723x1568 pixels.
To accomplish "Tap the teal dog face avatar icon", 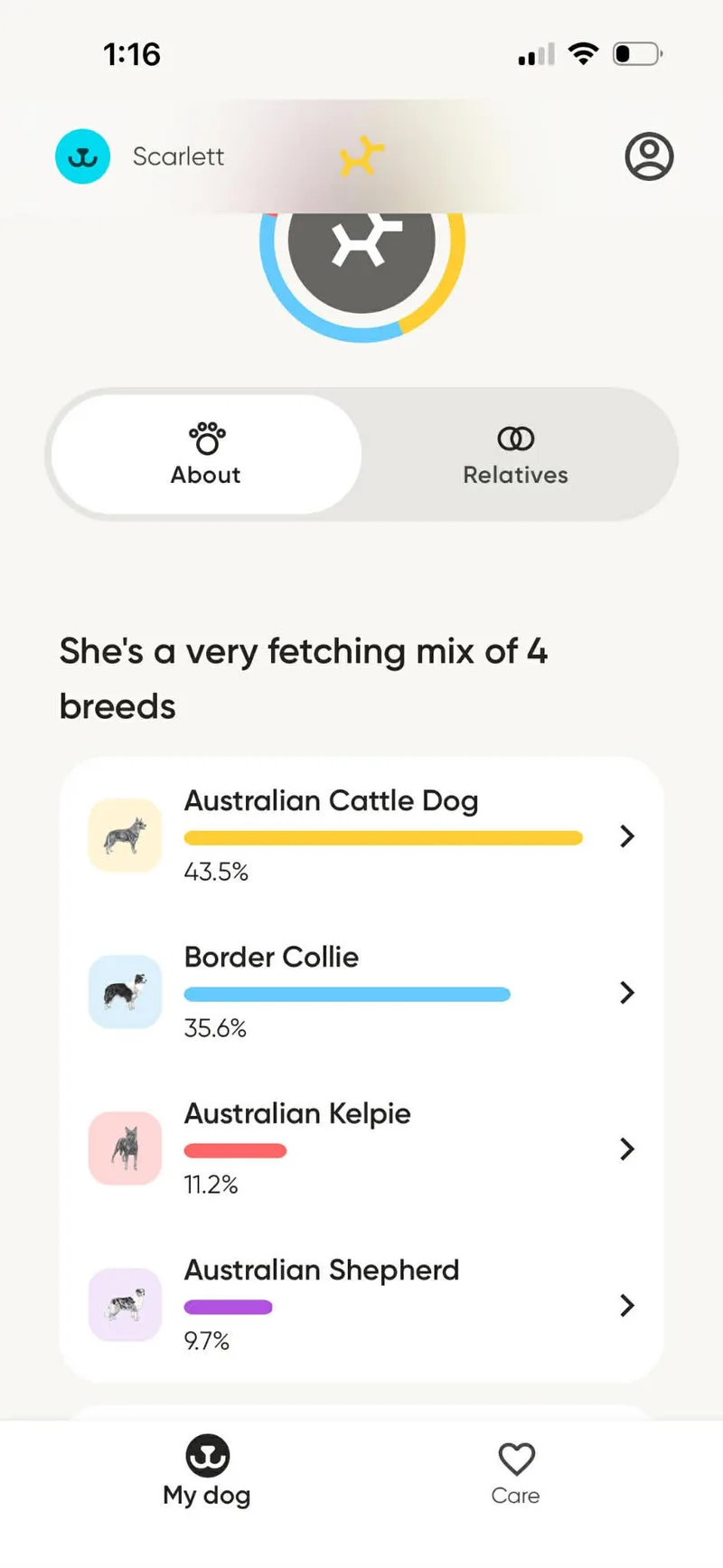I will [x=83, y=156].
